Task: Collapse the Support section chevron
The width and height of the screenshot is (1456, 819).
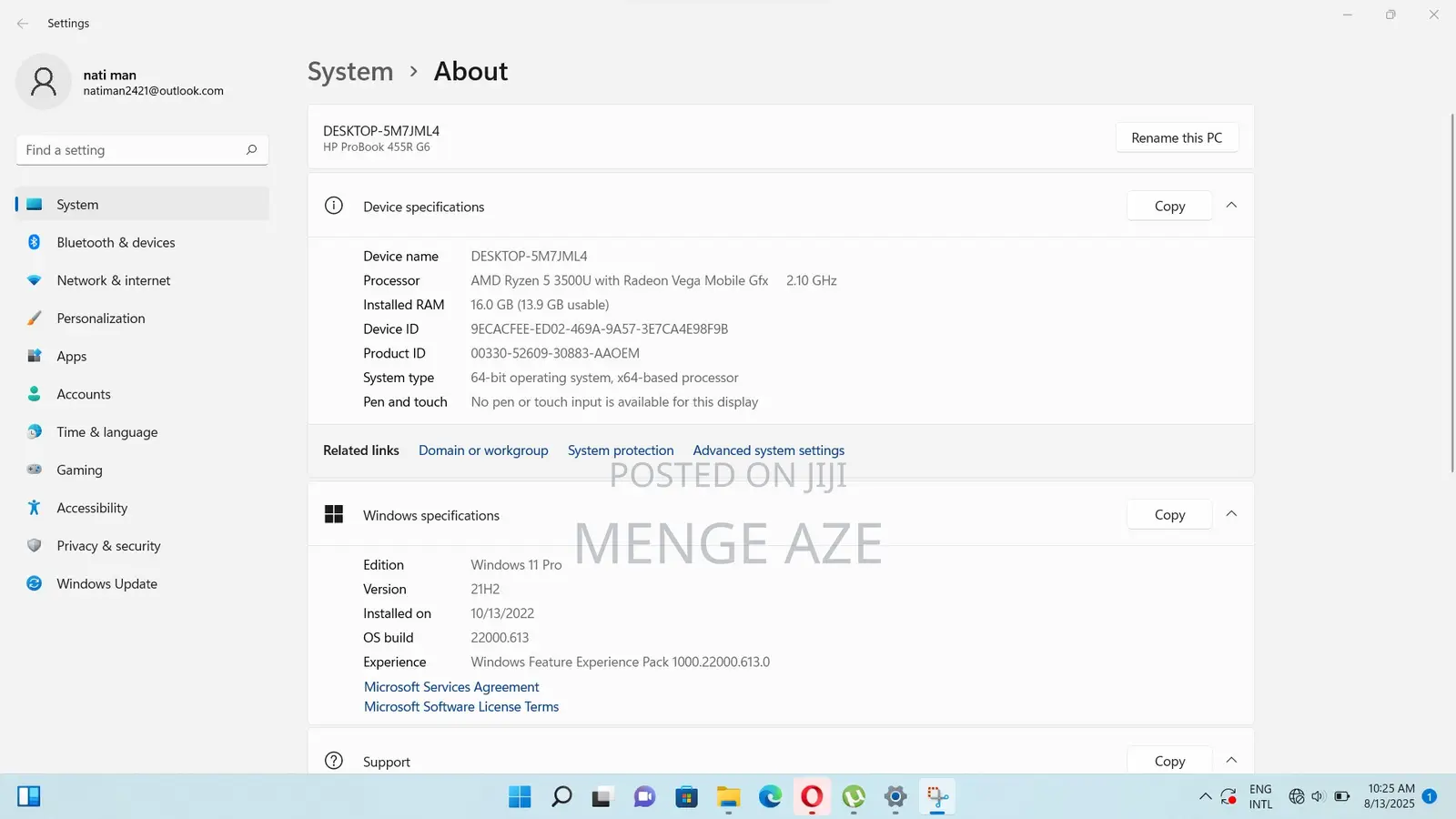Action: (x=1231, y=761)
